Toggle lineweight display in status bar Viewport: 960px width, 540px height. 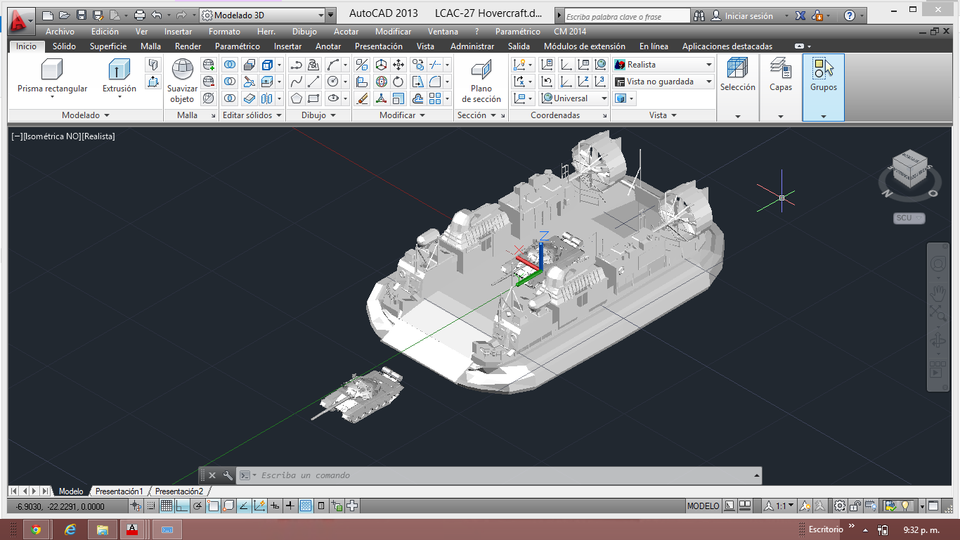pos(290,506)
